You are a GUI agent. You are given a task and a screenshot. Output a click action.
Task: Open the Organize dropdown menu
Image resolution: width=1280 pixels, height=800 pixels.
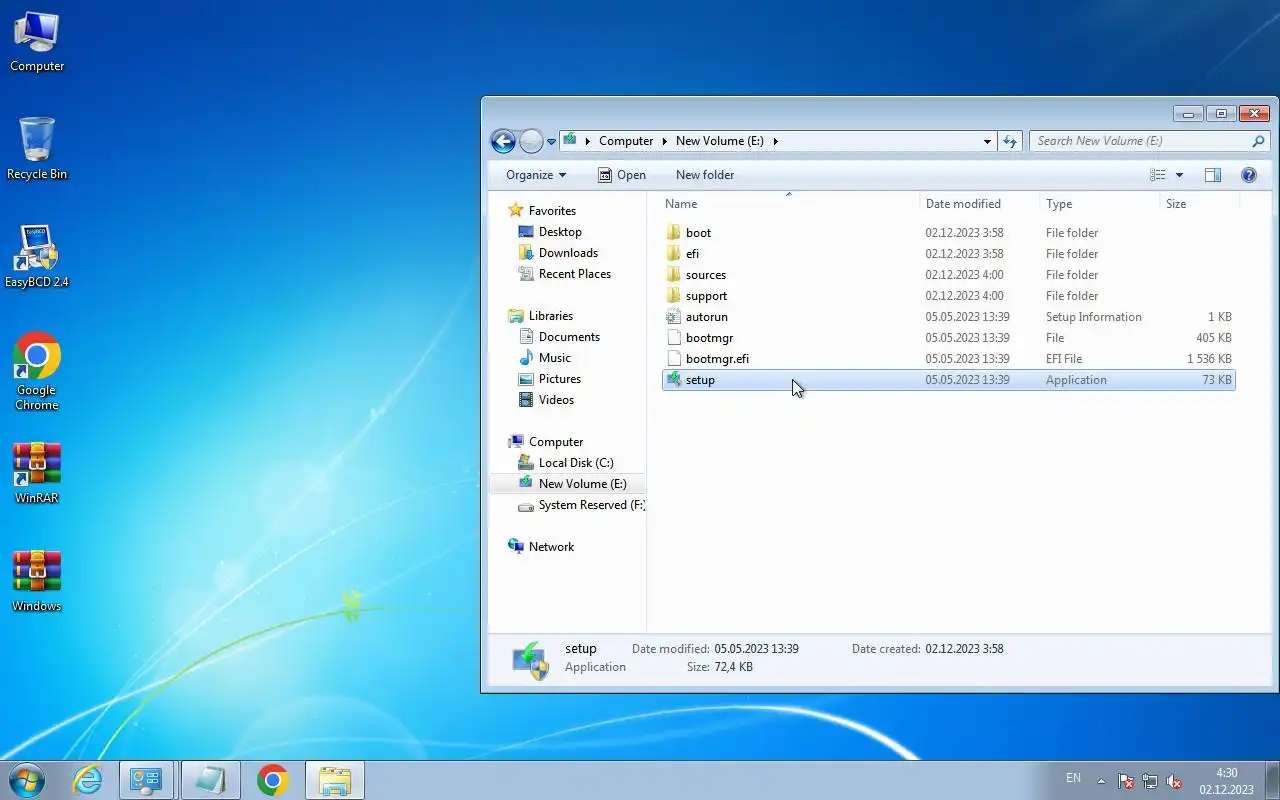click(x=536, y=175)
